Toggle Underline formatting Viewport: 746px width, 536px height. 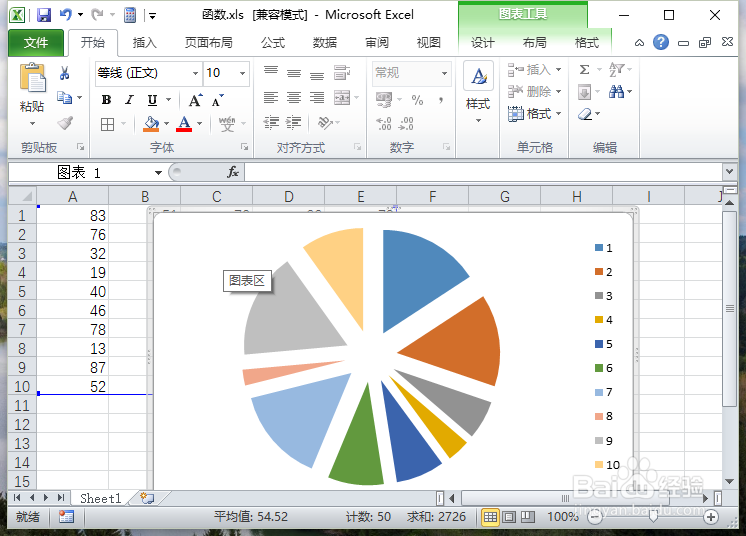(152, 100)
